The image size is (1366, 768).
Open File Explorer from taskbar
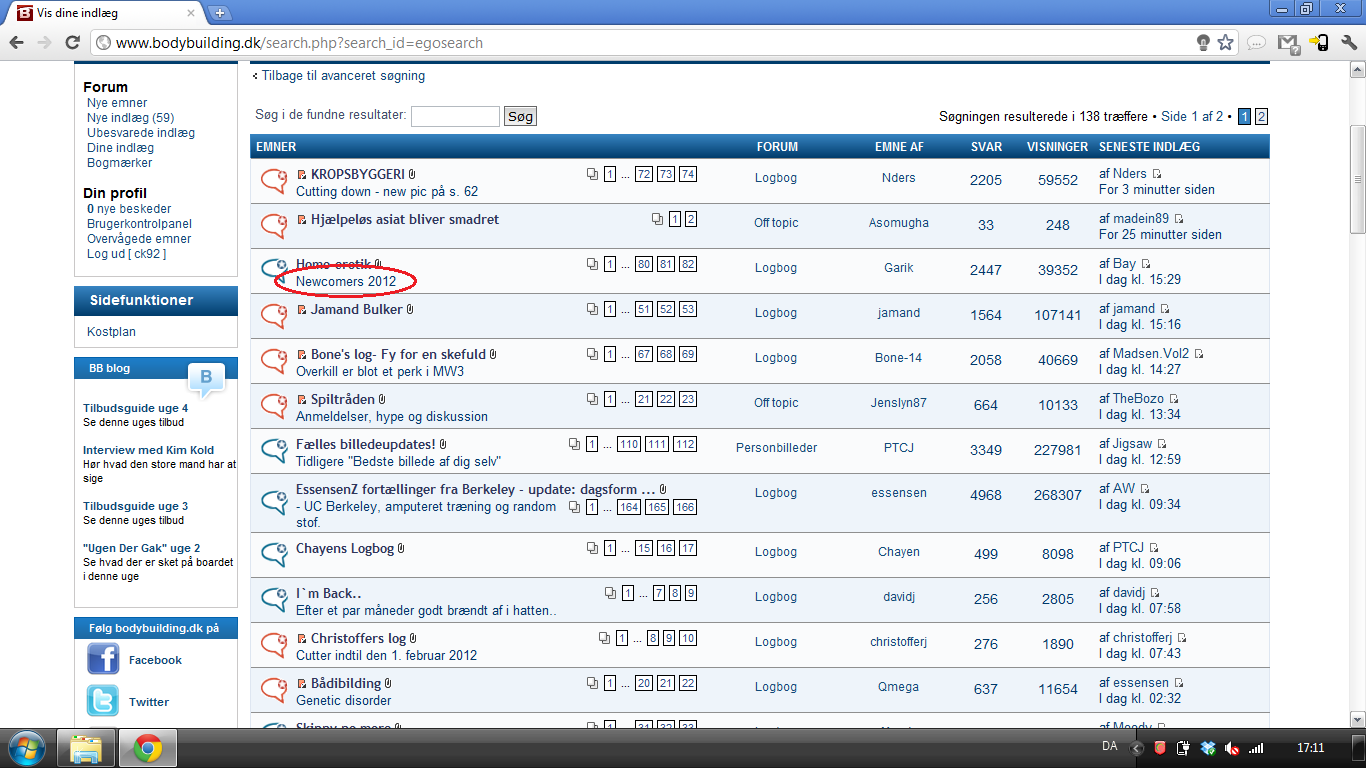(x=86, y=748)
